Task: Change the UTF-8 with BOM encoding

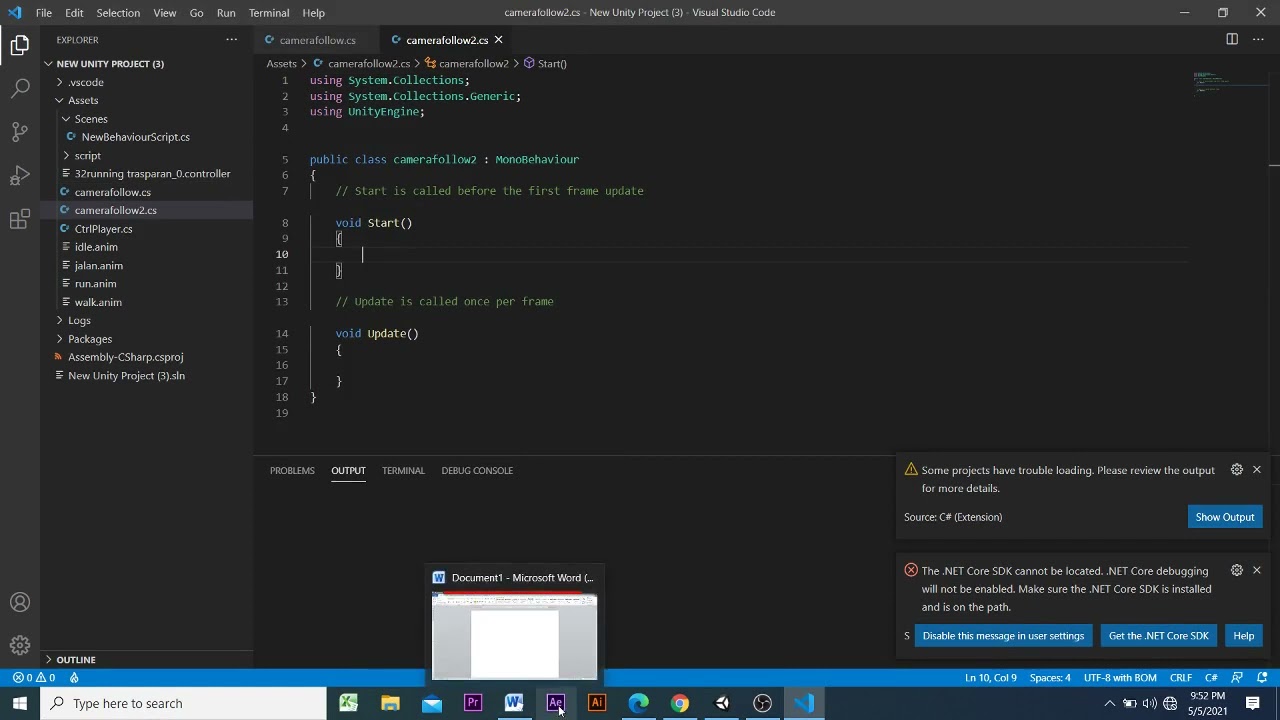Action: 1120,677
